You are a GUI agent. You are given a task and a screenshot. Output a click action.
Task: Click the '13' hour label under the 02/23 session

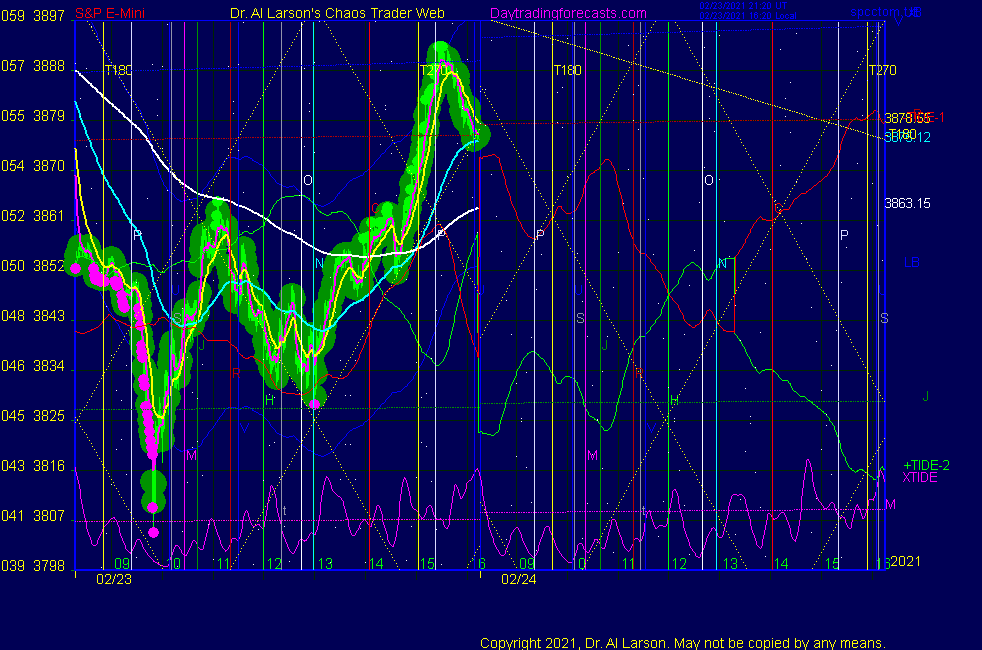[325, 564]
